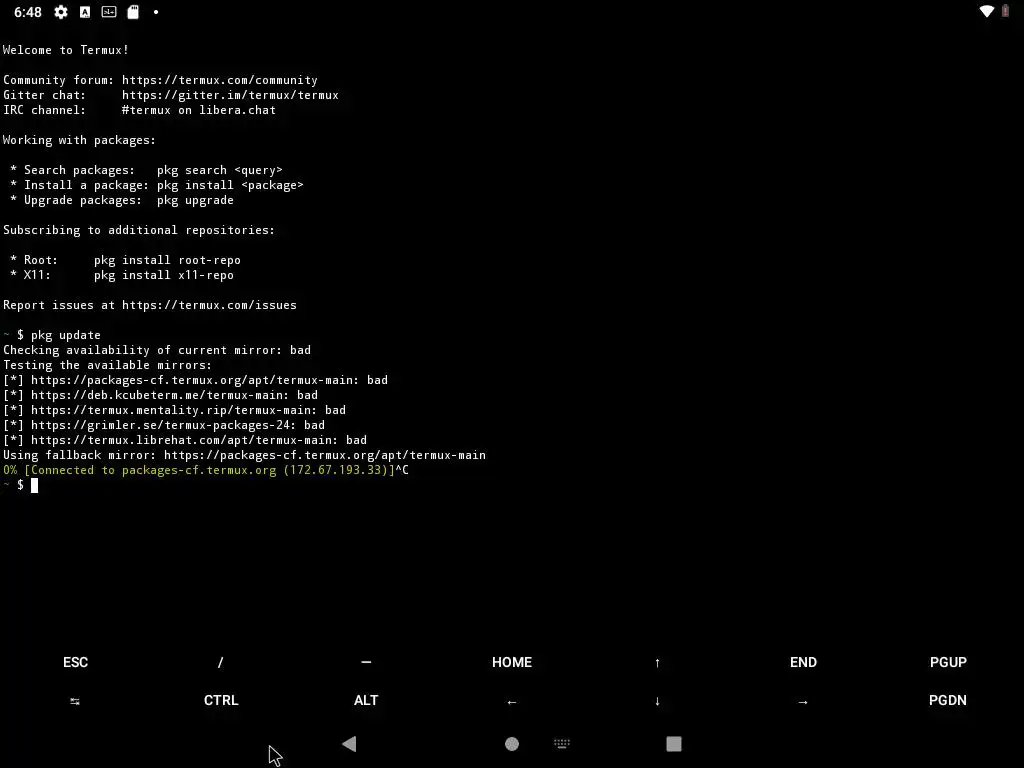Tap the down arrow extra key
1024x768 pixels.
pos(657,701)
